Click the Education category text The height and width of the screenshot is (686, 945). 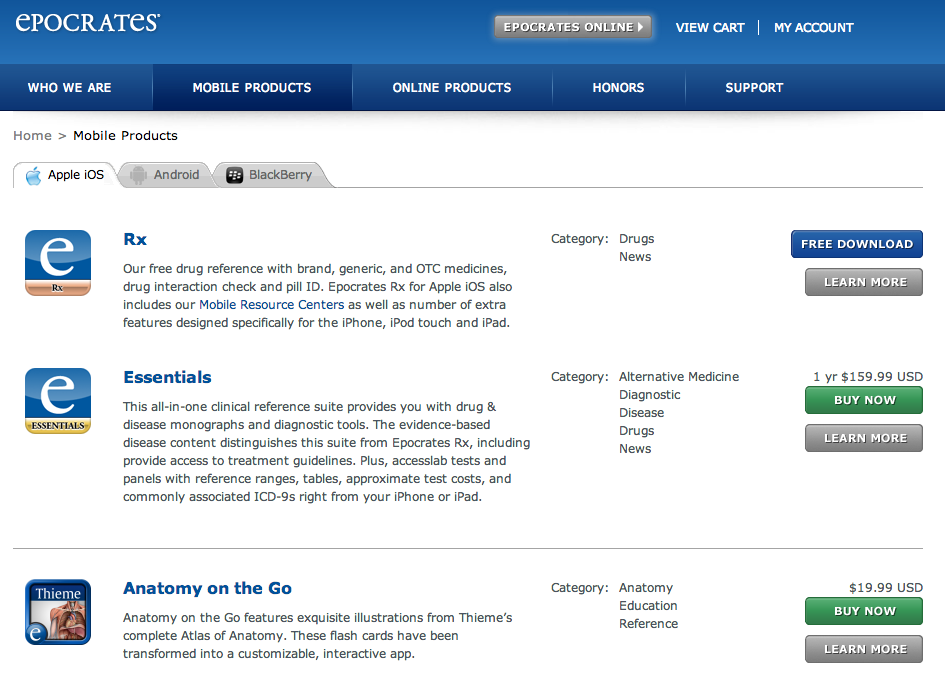[648, 606]
